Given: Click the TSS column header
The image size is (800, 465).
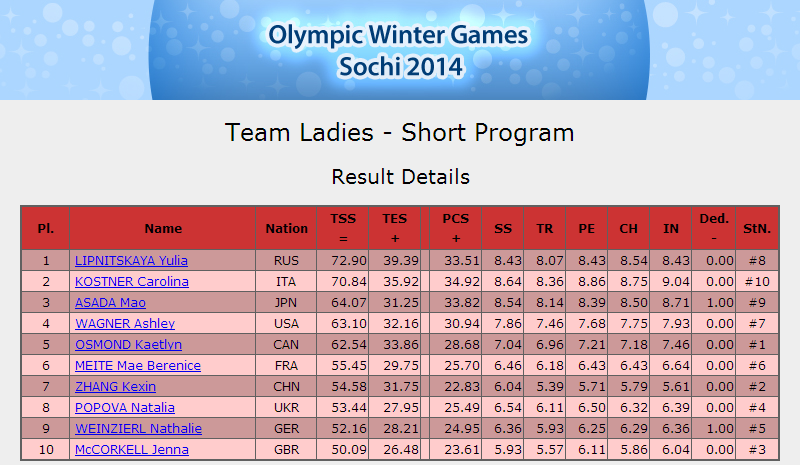Looking at the screenshot, I should point(343,228).
